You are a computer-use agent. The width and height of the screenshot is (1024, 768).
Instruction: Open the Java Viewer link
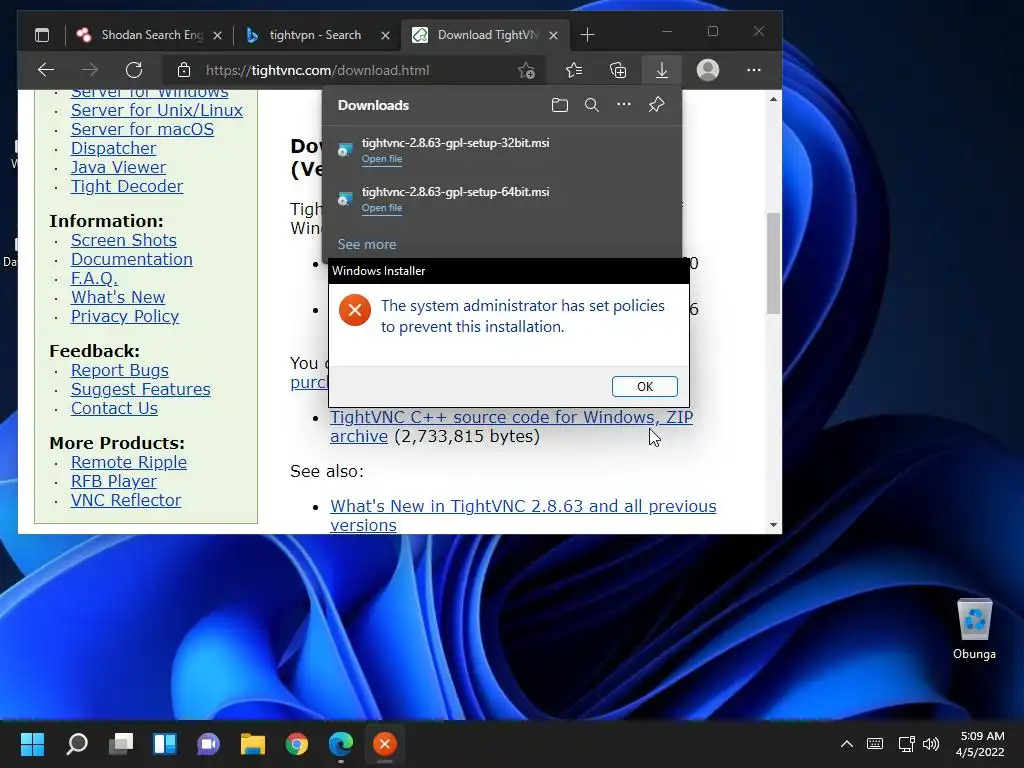coord(118,167)
